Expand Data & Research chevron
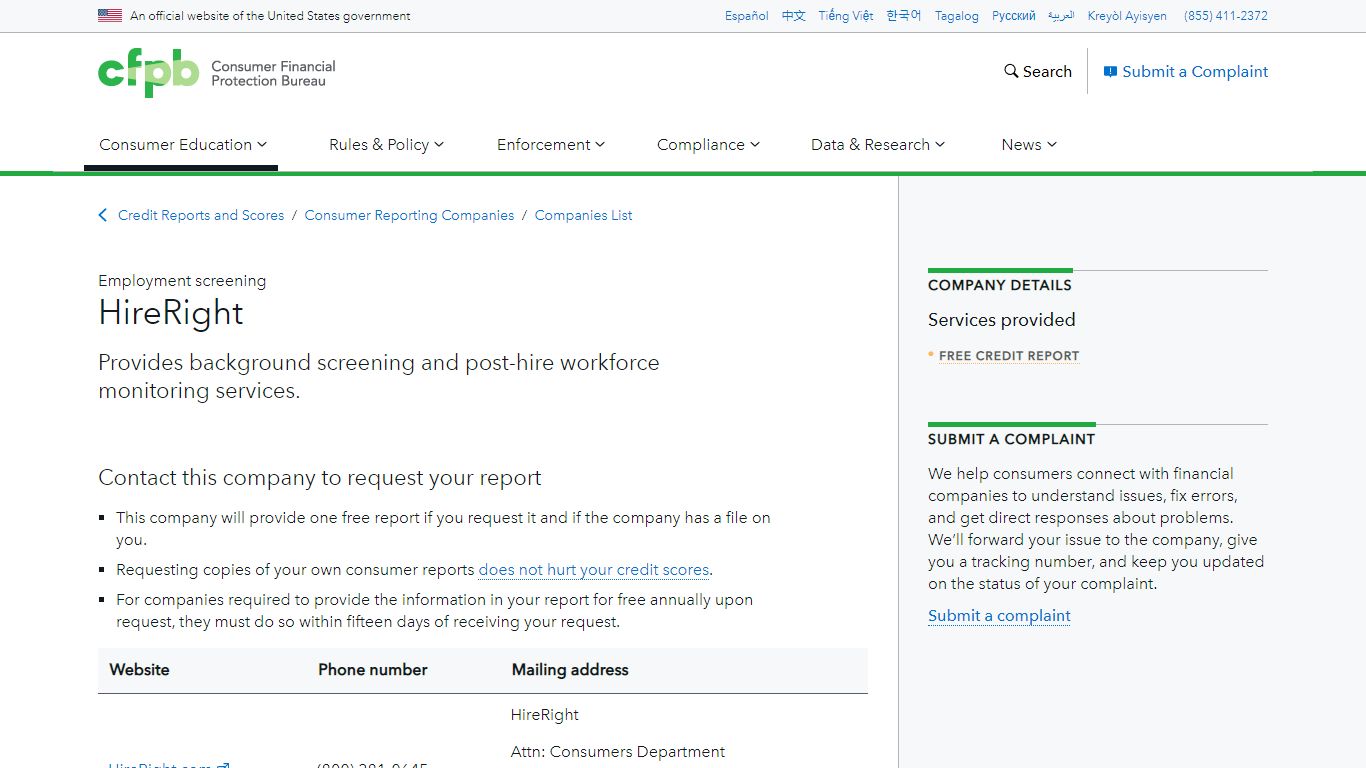 point(940,144)
